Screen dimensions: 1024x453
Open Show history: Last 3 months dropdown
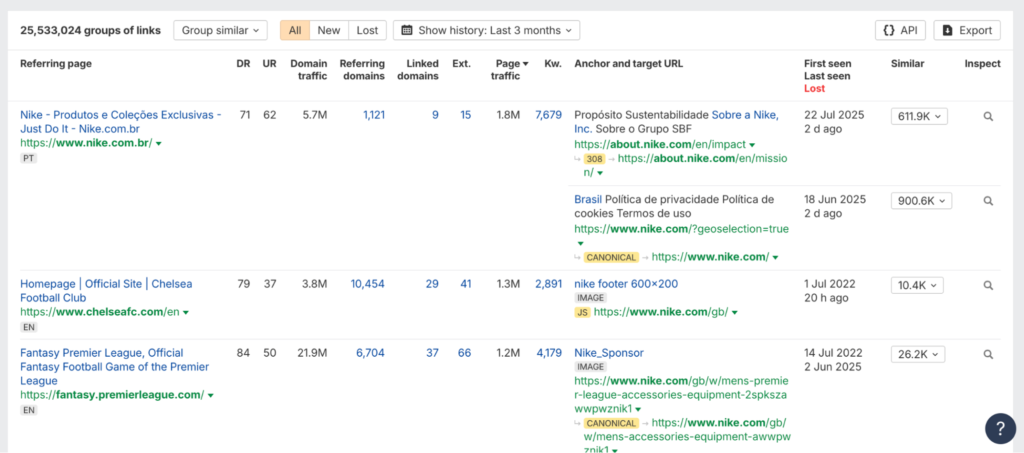click(x=486, y=30)
